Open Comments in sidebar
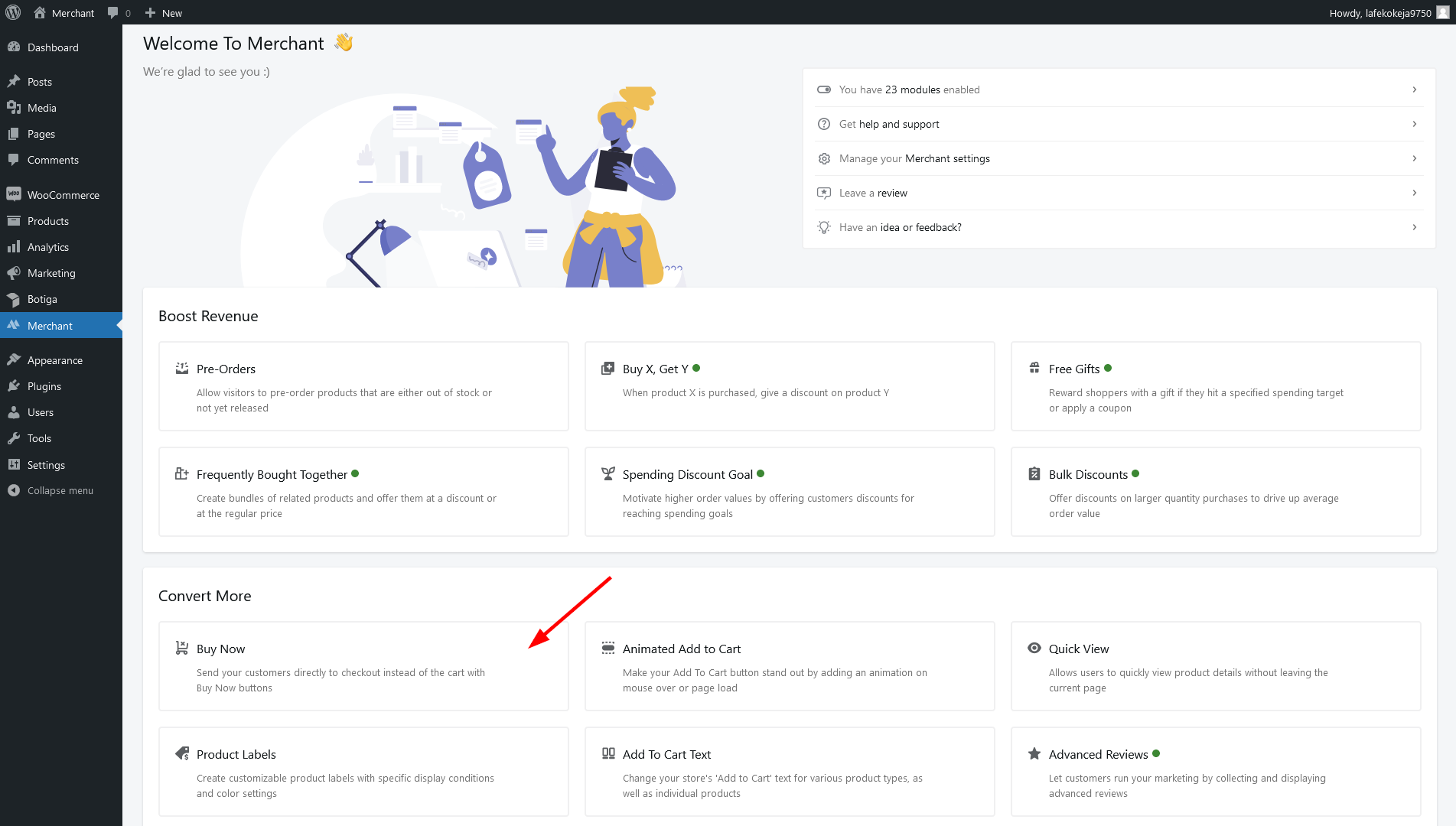1456x826 pixels. (61, 160)
